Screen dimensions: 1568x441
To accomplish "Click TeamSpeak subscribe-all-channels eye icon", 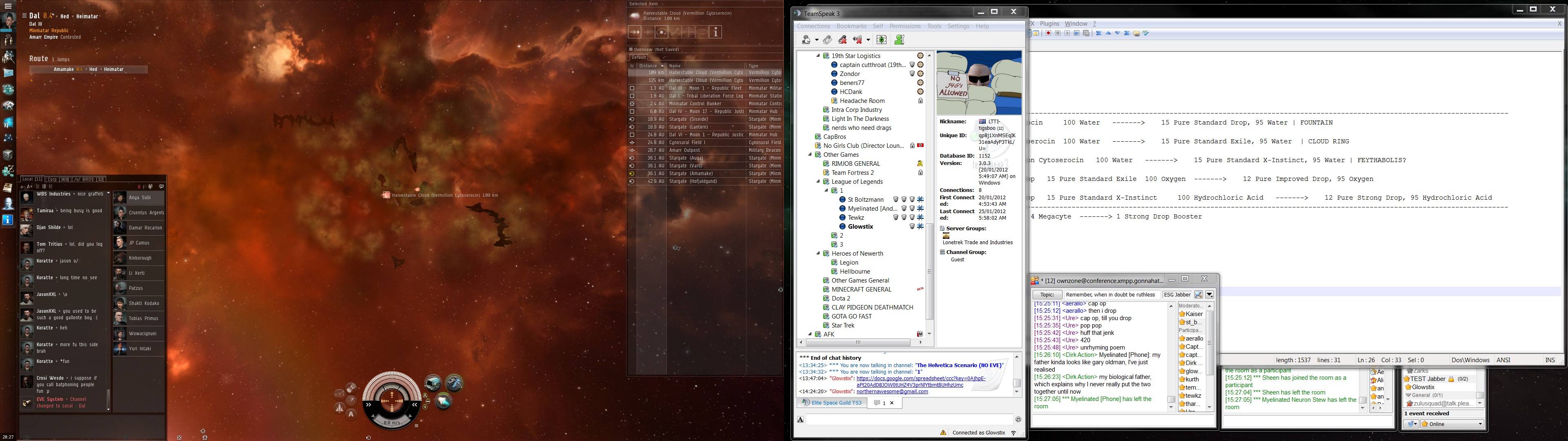I will (882, 40).
